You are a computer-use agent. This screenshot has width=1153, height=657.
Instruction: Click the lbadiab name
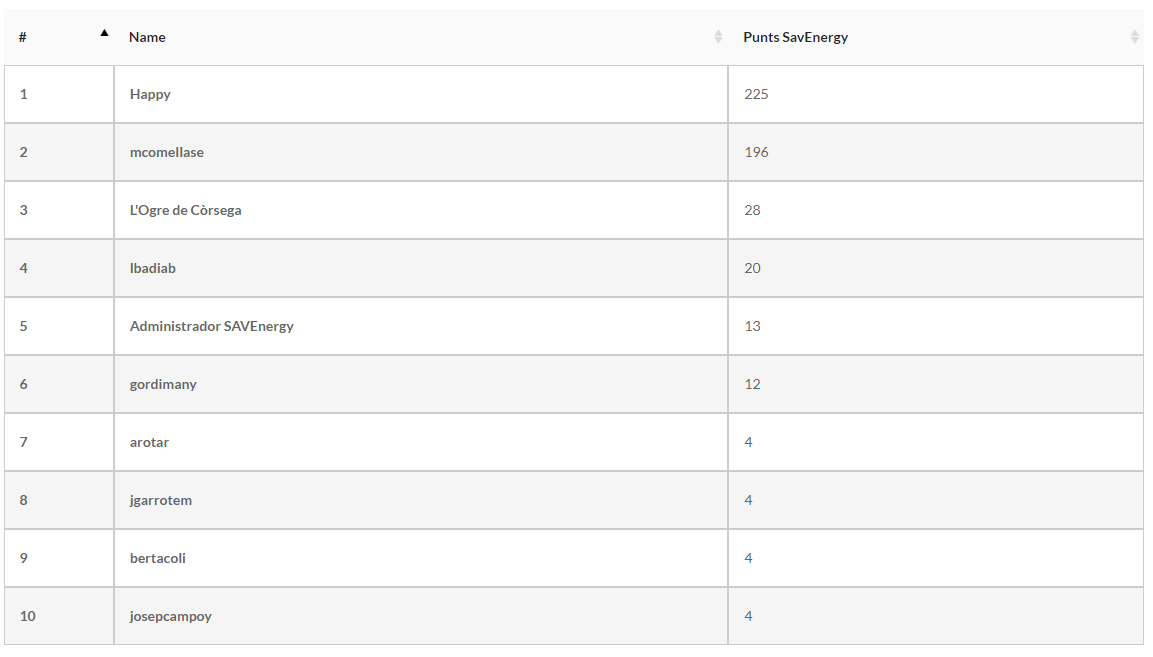[x=153, y=268]
